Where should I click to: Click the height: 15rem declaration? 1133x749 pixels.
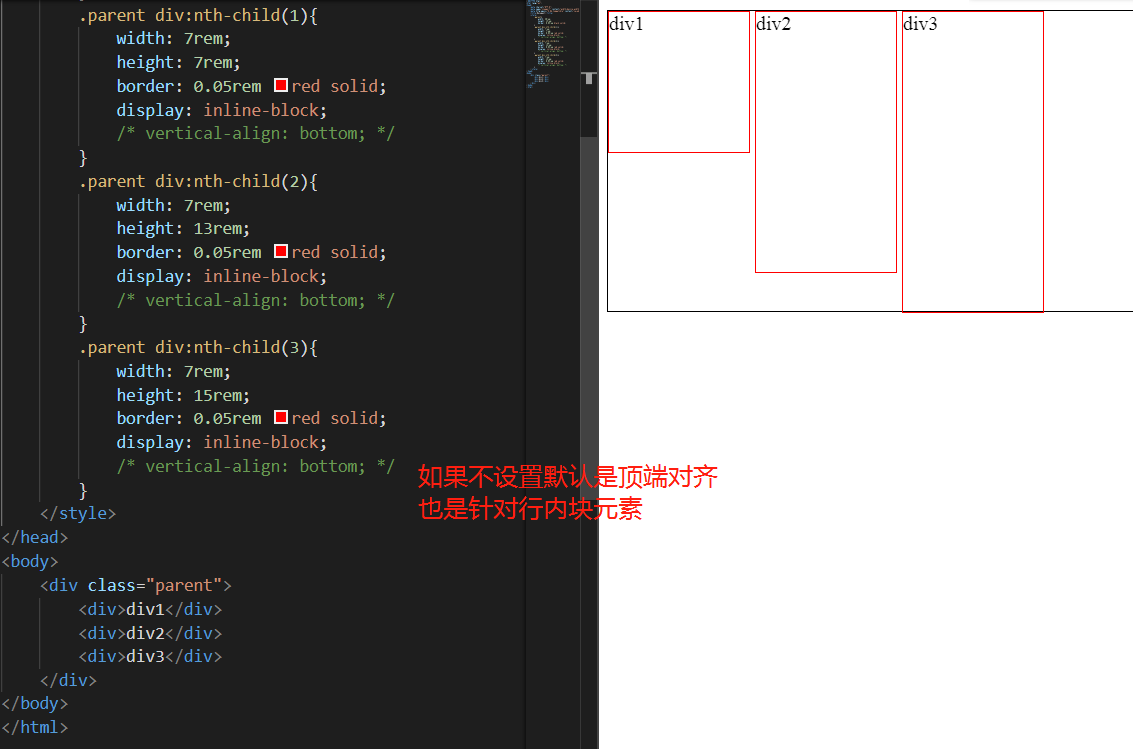[x=182, y=394]
